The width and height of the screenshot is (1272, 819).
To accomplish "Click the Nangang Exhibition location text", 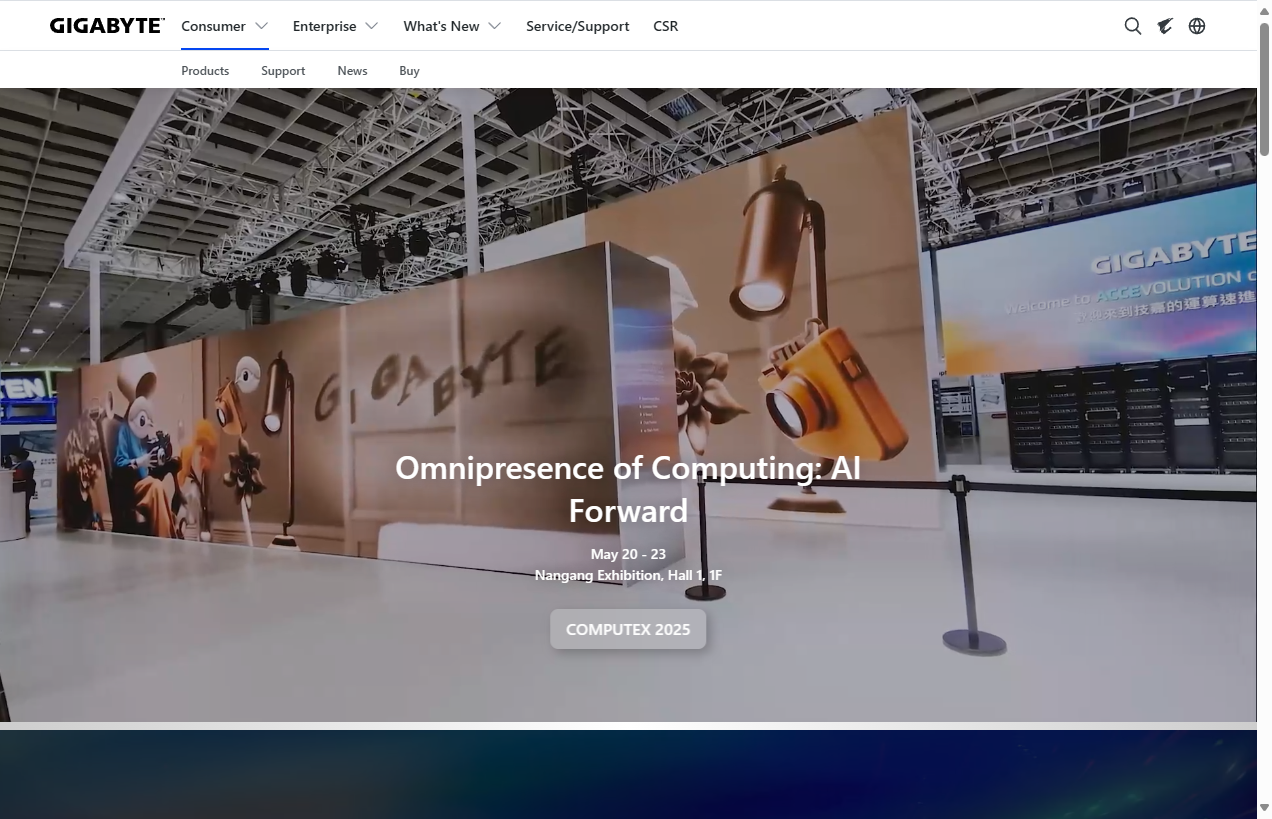I will pos(628,575).
